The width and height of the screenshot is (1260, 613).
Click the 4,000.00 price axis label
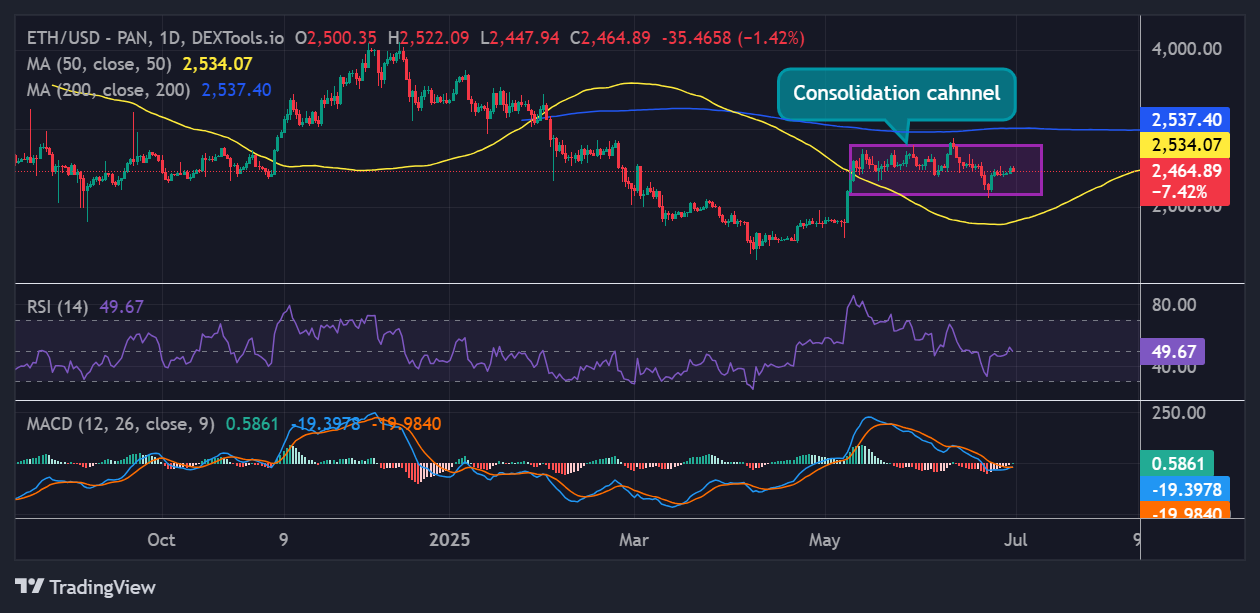click(x=1186, y=48)
